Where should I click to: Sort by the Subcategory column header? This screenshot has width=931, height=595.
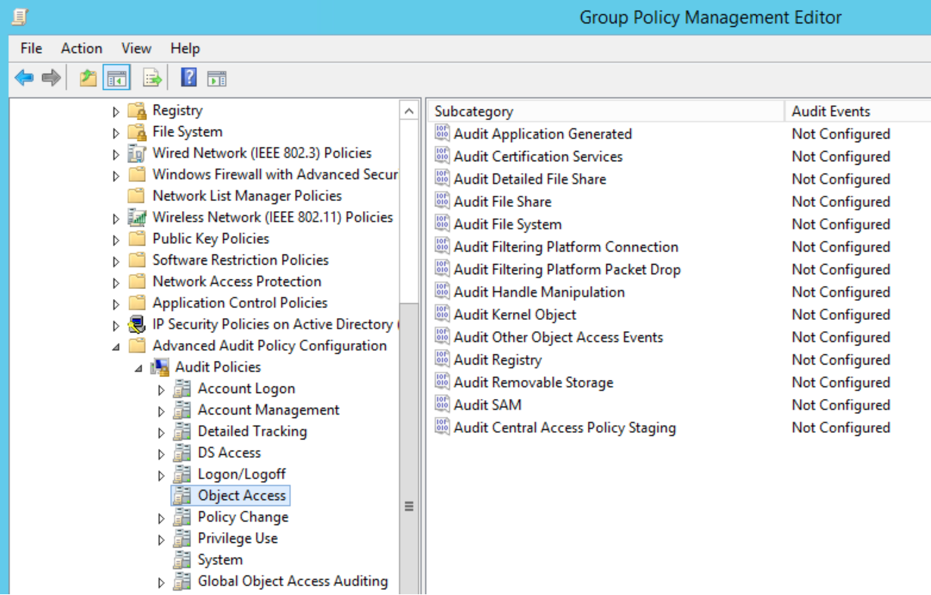coord(606,111)
